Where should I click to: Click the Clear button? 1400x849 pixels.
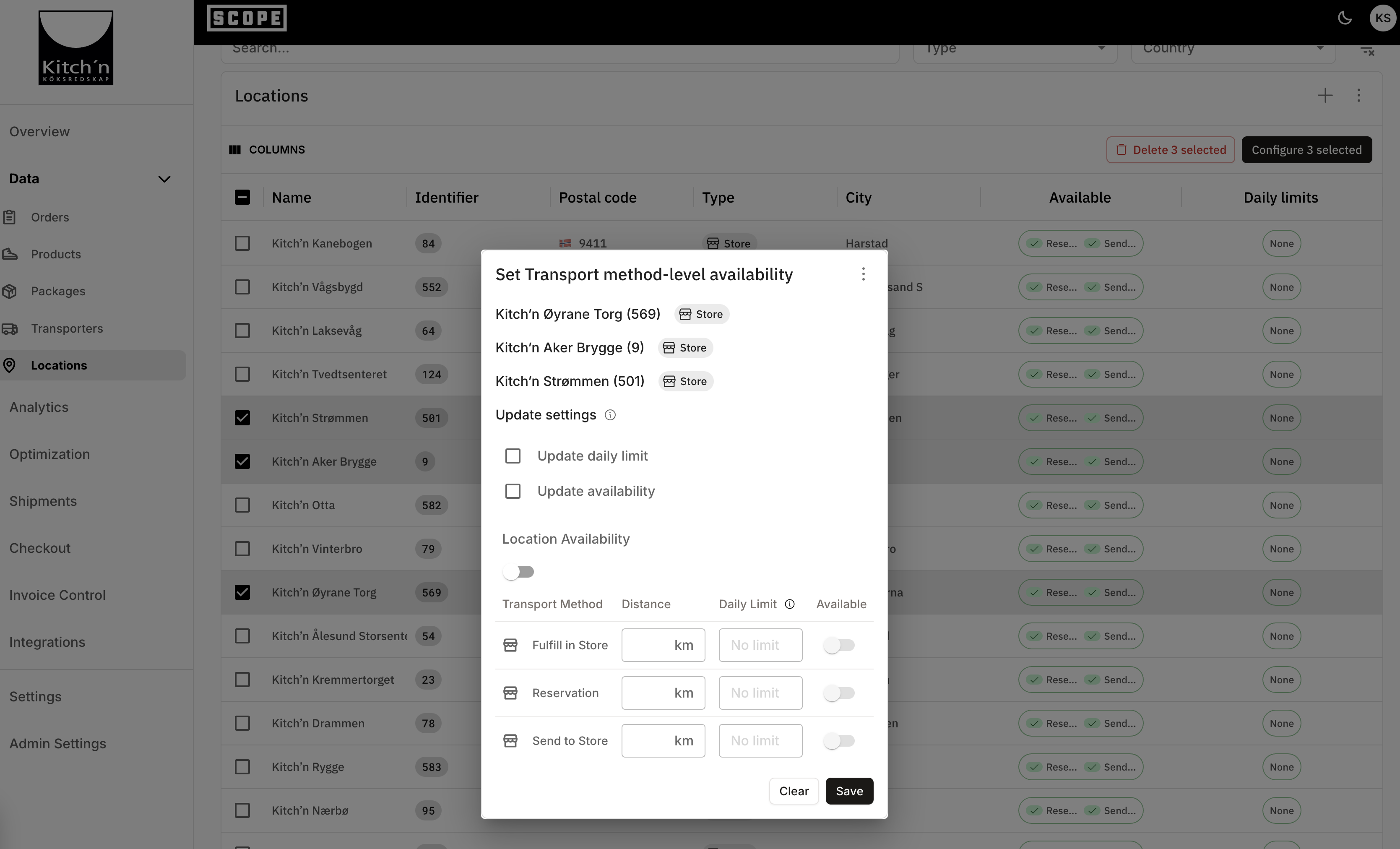[x=793, y=791]
